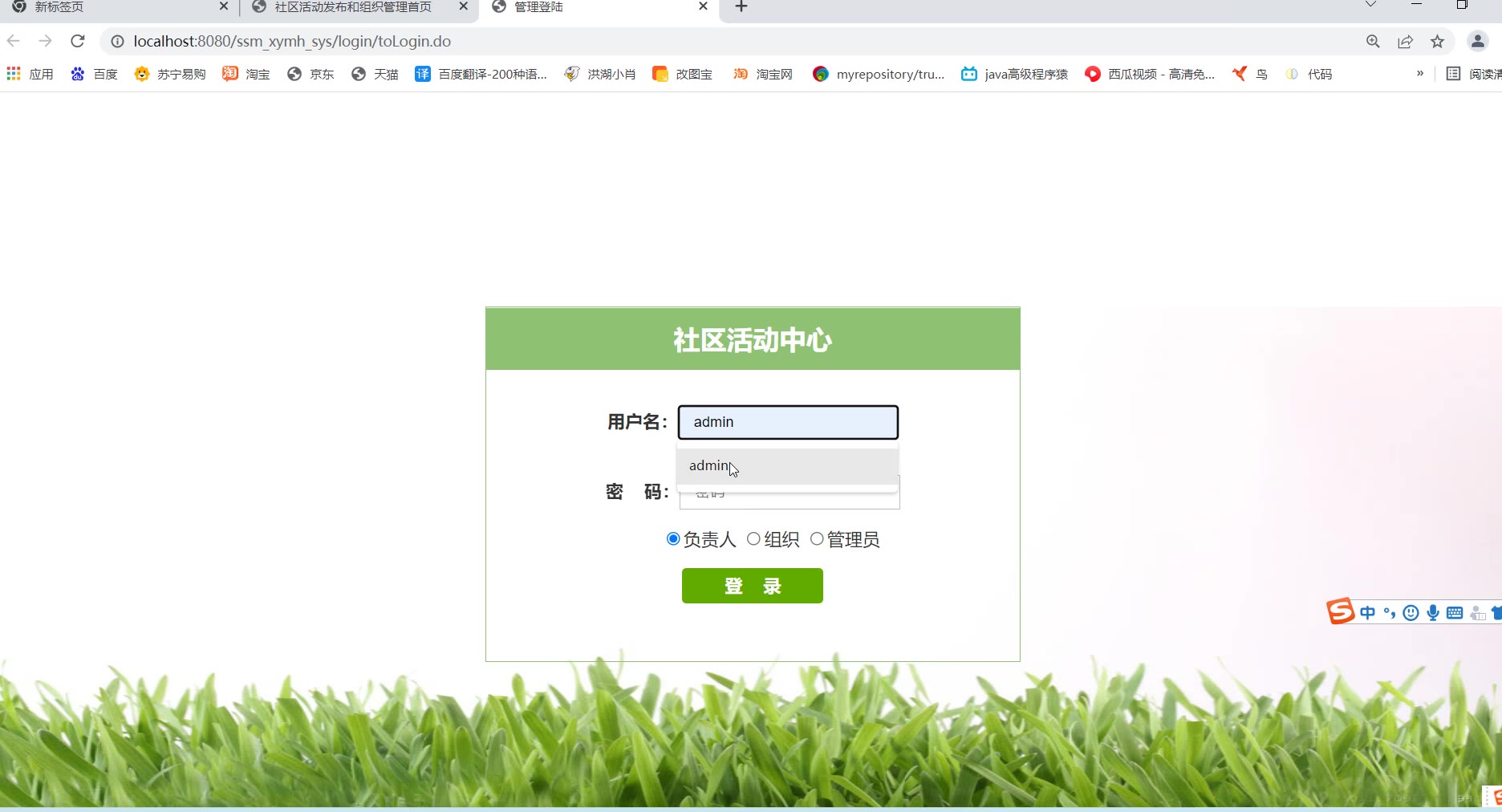Open the 苏宁易购 bookmark
Image resolution: width=1502 pixels, height=812 pixels.
[170, 74]
